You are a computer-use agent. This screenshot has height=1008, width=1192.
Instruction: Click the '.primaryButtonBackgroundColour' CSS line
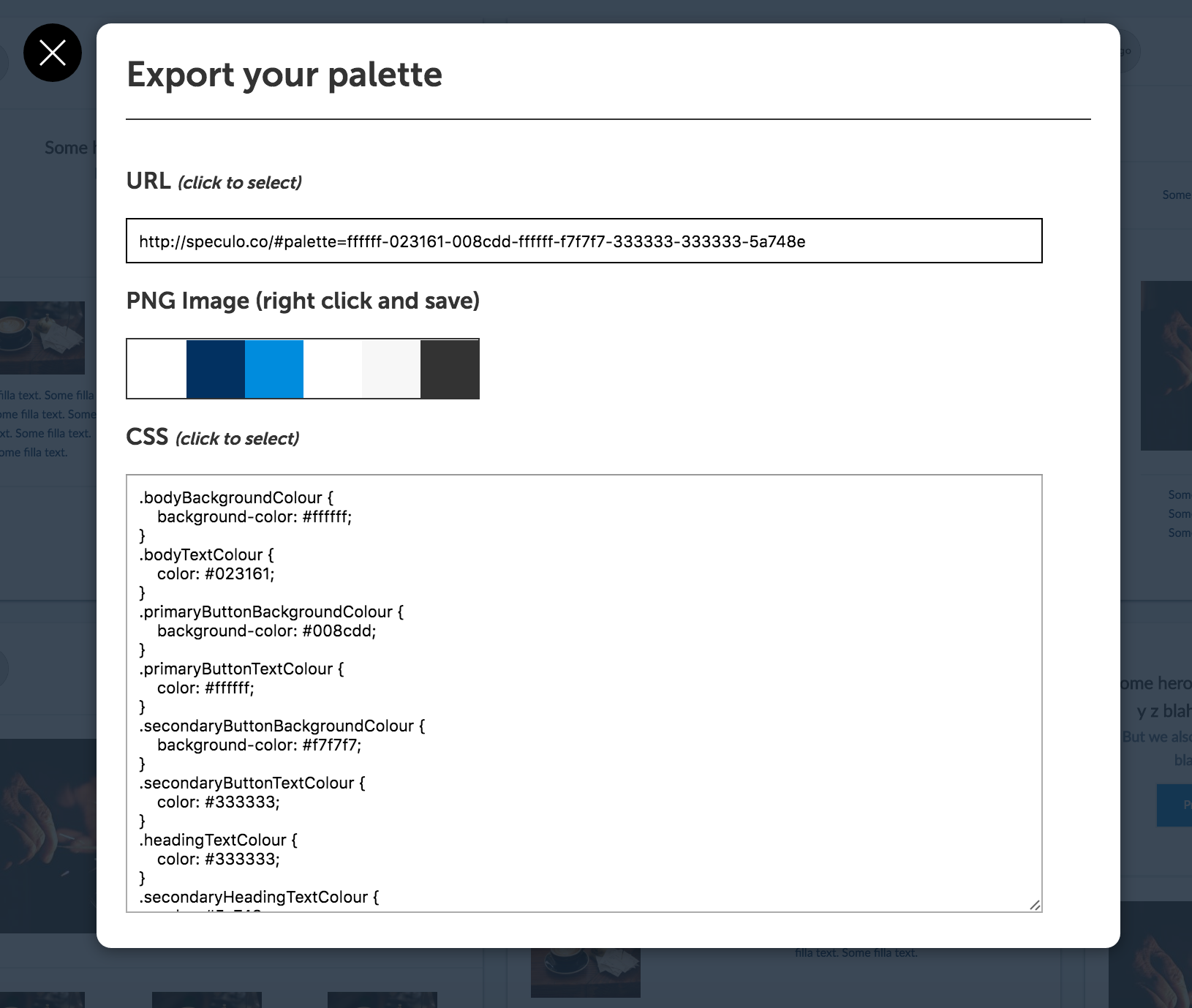271,612
